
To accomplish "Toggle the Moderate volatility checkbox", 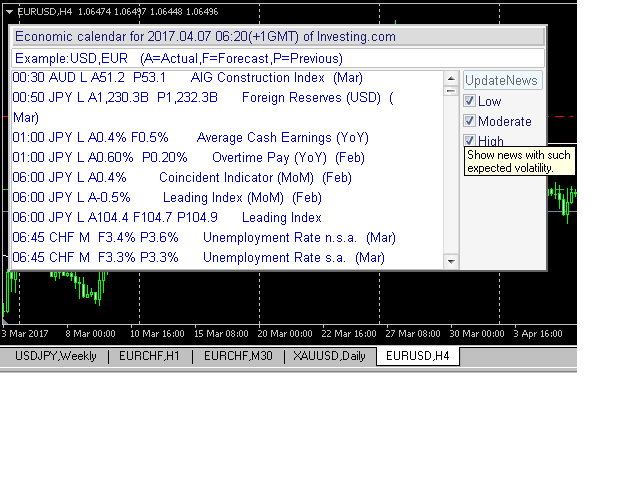I will 469,121.
